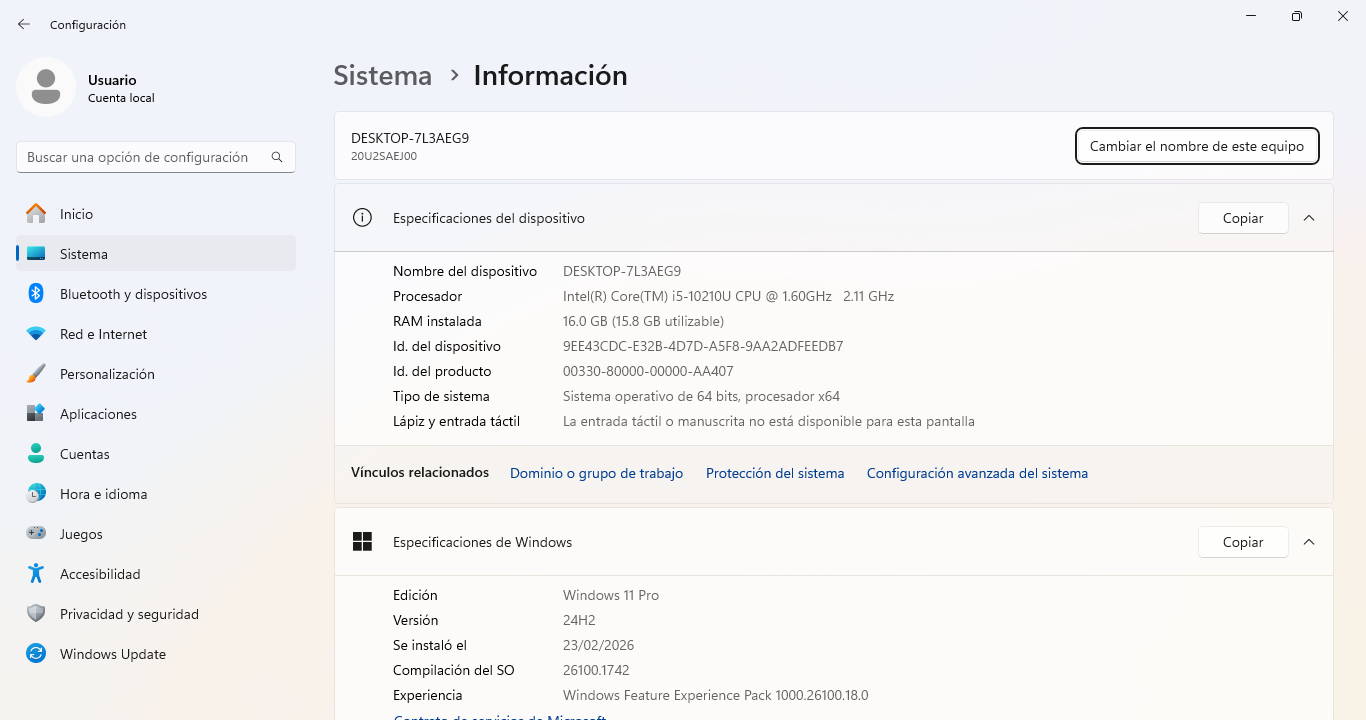Click the Aplicaciones icon
Screen dimensions: 1366x720
click(36, 414)
